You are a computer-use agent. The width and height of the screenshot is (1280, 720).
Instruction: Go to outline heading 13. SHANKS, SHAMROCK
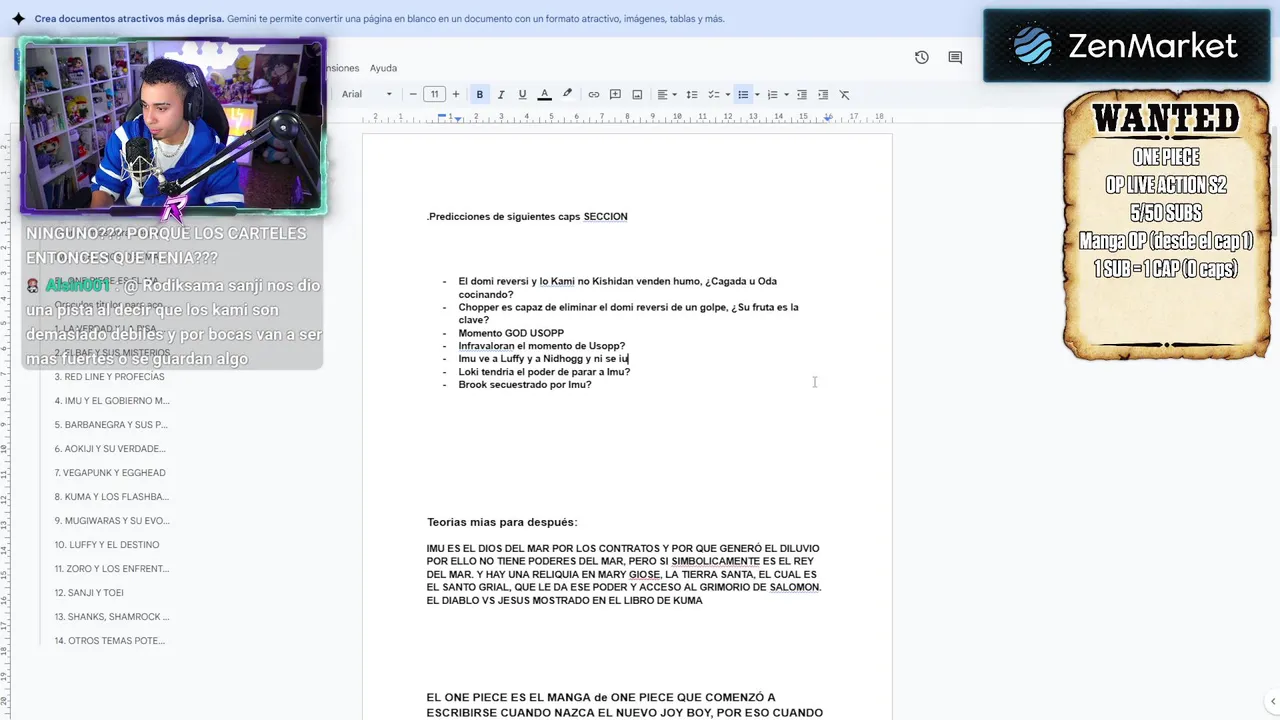coord(112,617)
